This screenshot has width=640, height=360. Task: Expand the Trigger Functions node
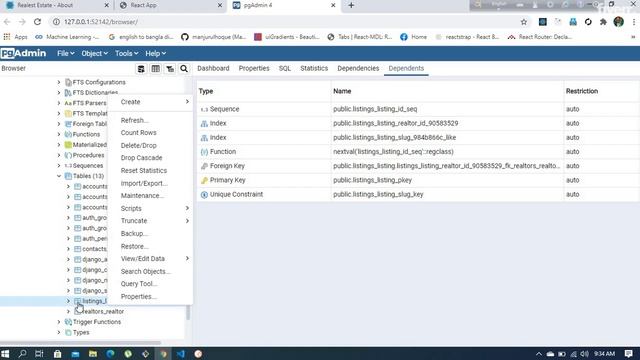pos(59,322)
